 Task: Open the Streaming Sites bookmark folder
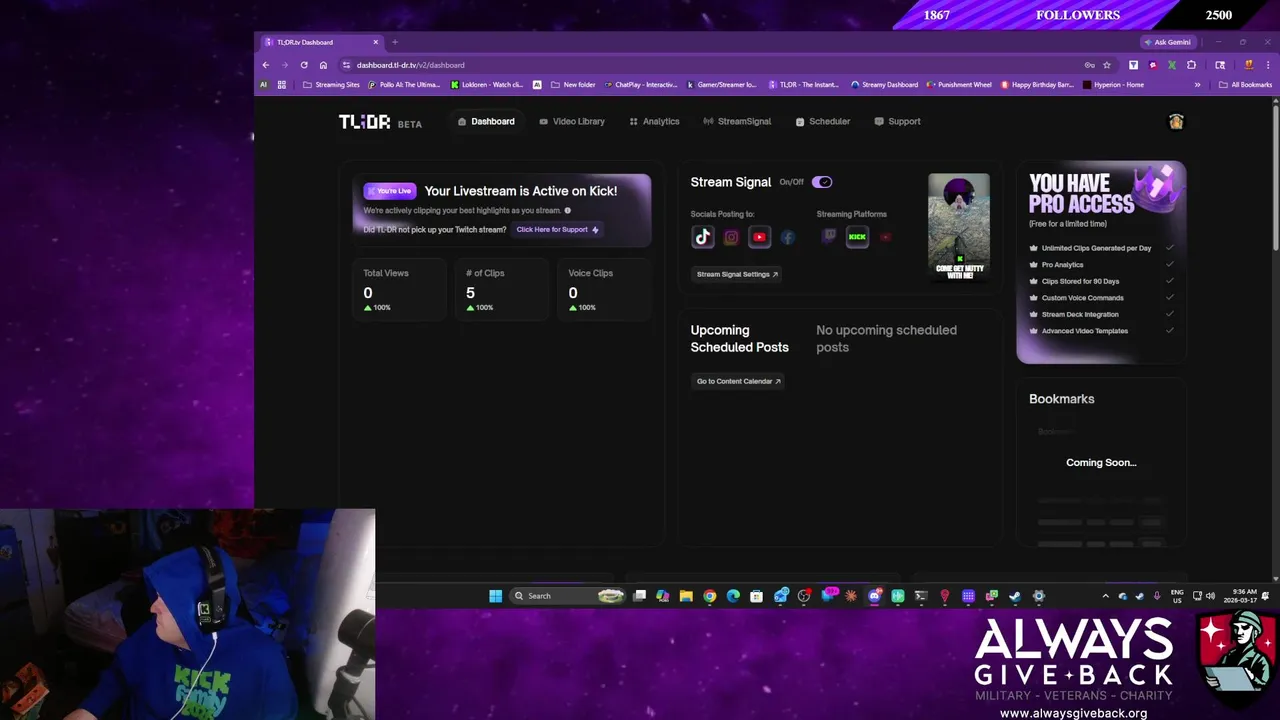[x=331, y=85]
